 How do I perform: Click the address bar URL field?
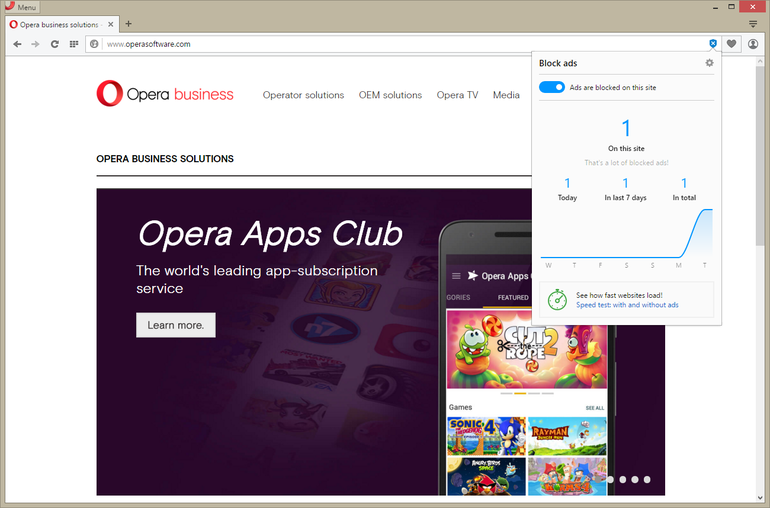(x=400, y=44)
